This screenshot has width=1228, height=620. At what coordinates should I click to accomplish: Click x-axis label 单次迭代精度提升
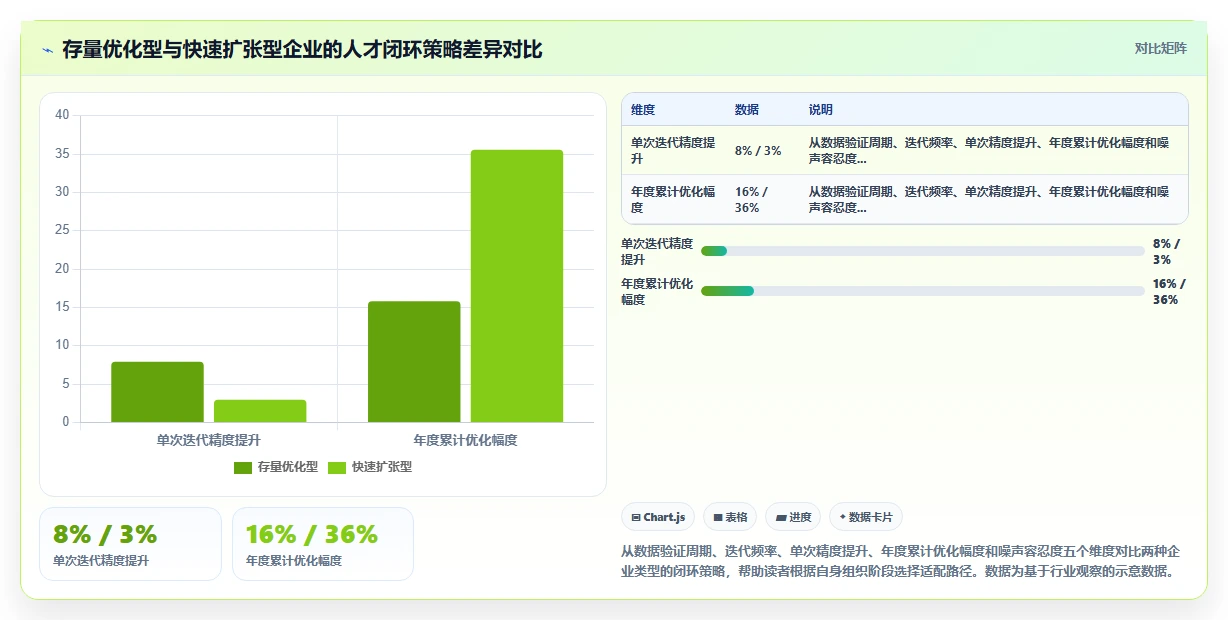[209, 440]
